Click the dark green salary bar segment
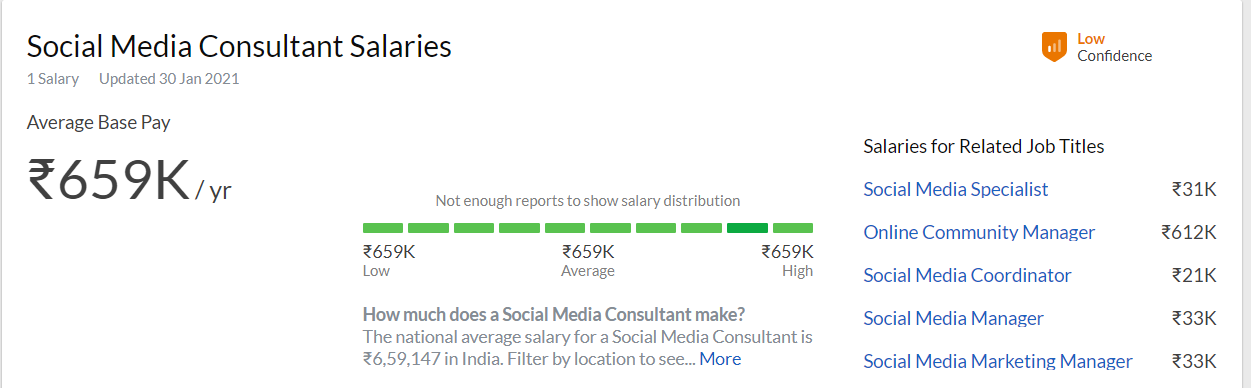This screenshot has height=388, width=1251. pyautogui.click(x=747, y=228)
